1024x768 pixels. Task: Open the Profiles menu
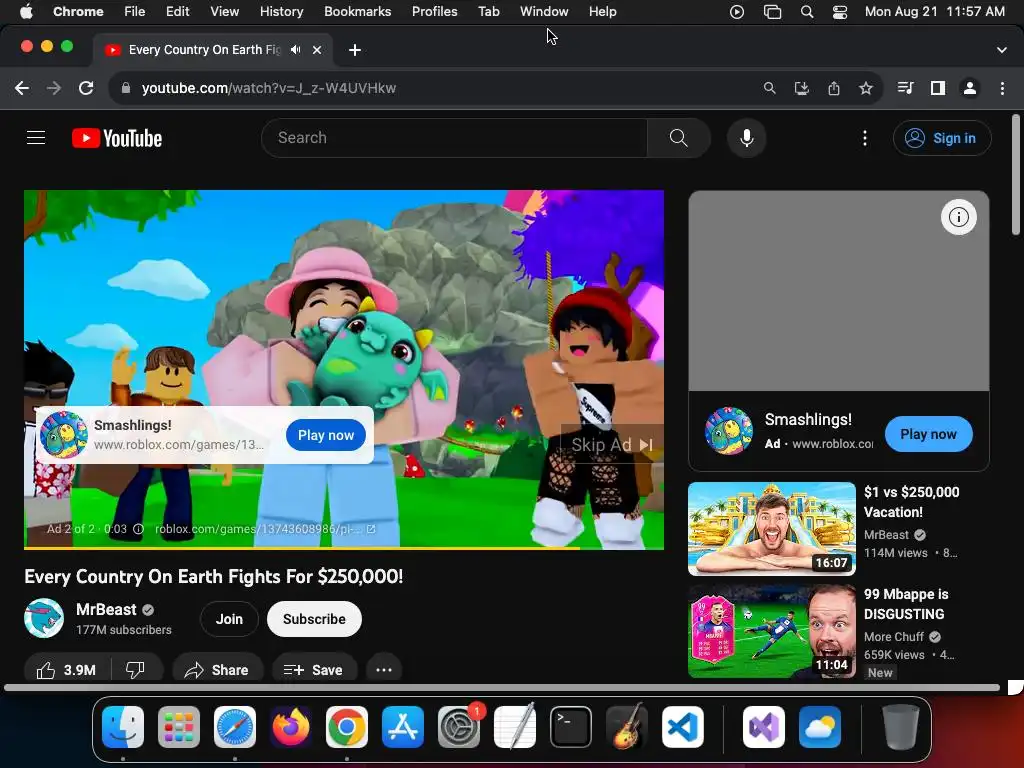point(434,12)
